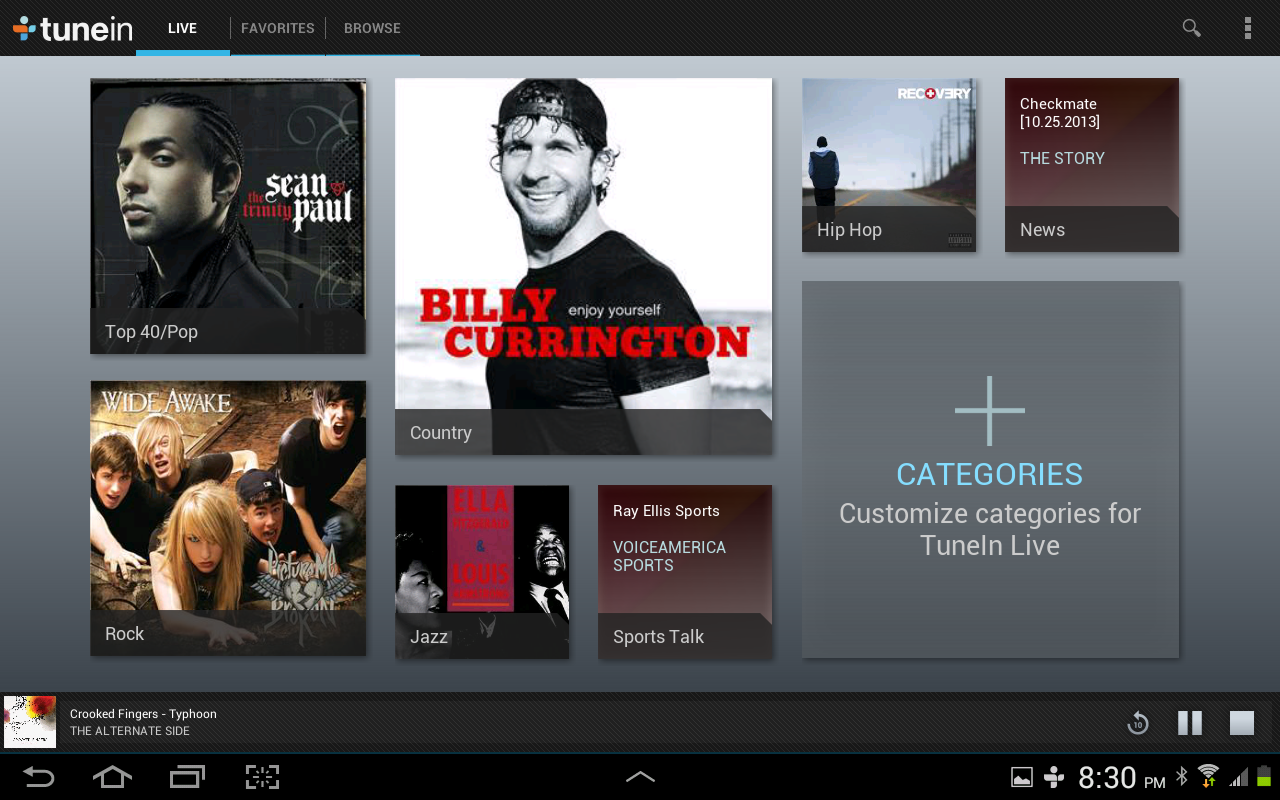Open the Rock category tile
This screenshot has height=800, width=1280.
click(228, 518)
